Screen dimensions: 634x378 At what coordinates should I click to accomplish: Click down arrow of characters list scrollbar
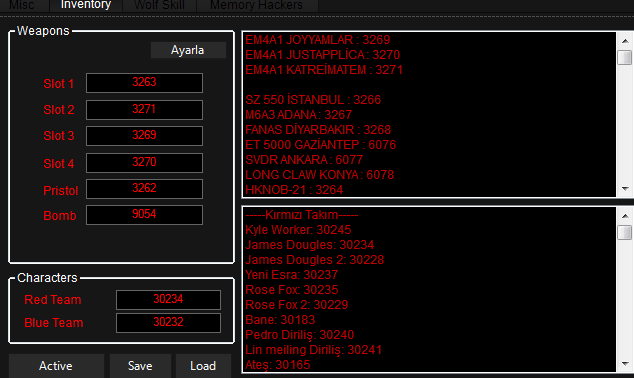click(x=625, y=364)
